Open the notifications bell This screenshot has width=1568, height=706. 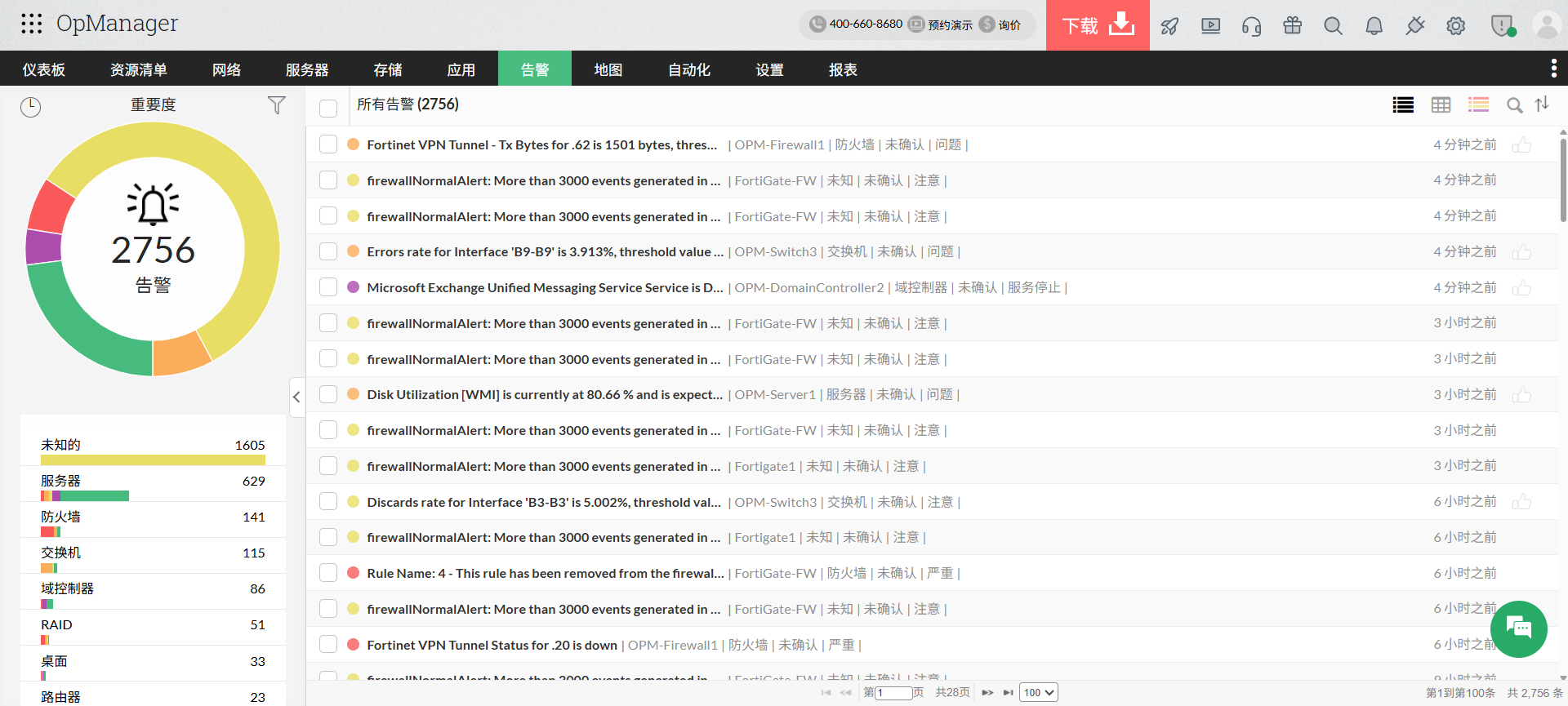click(x=1374, y=26)
